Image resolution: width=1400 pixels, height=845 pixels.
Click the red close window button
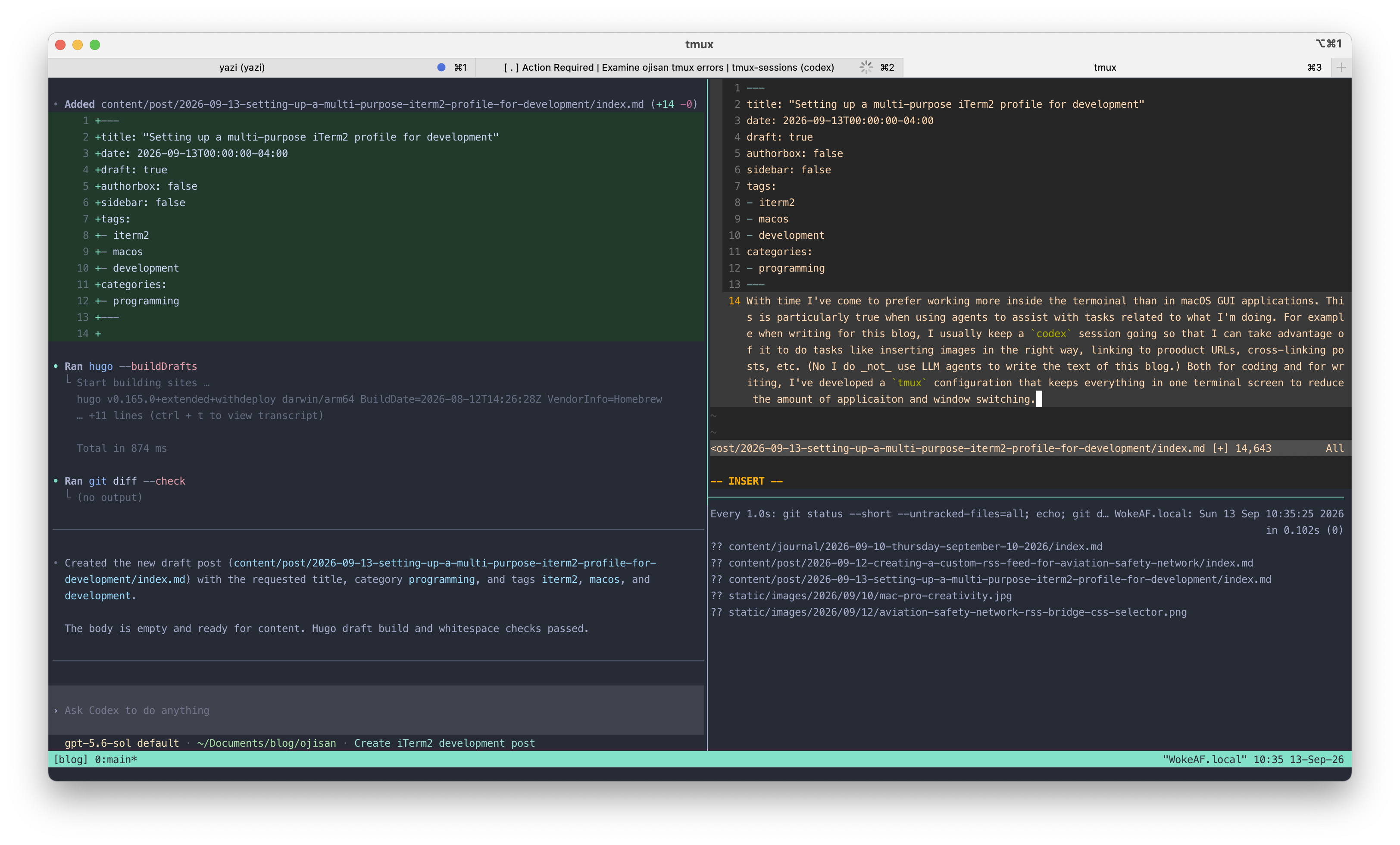[x=61, y=44]
